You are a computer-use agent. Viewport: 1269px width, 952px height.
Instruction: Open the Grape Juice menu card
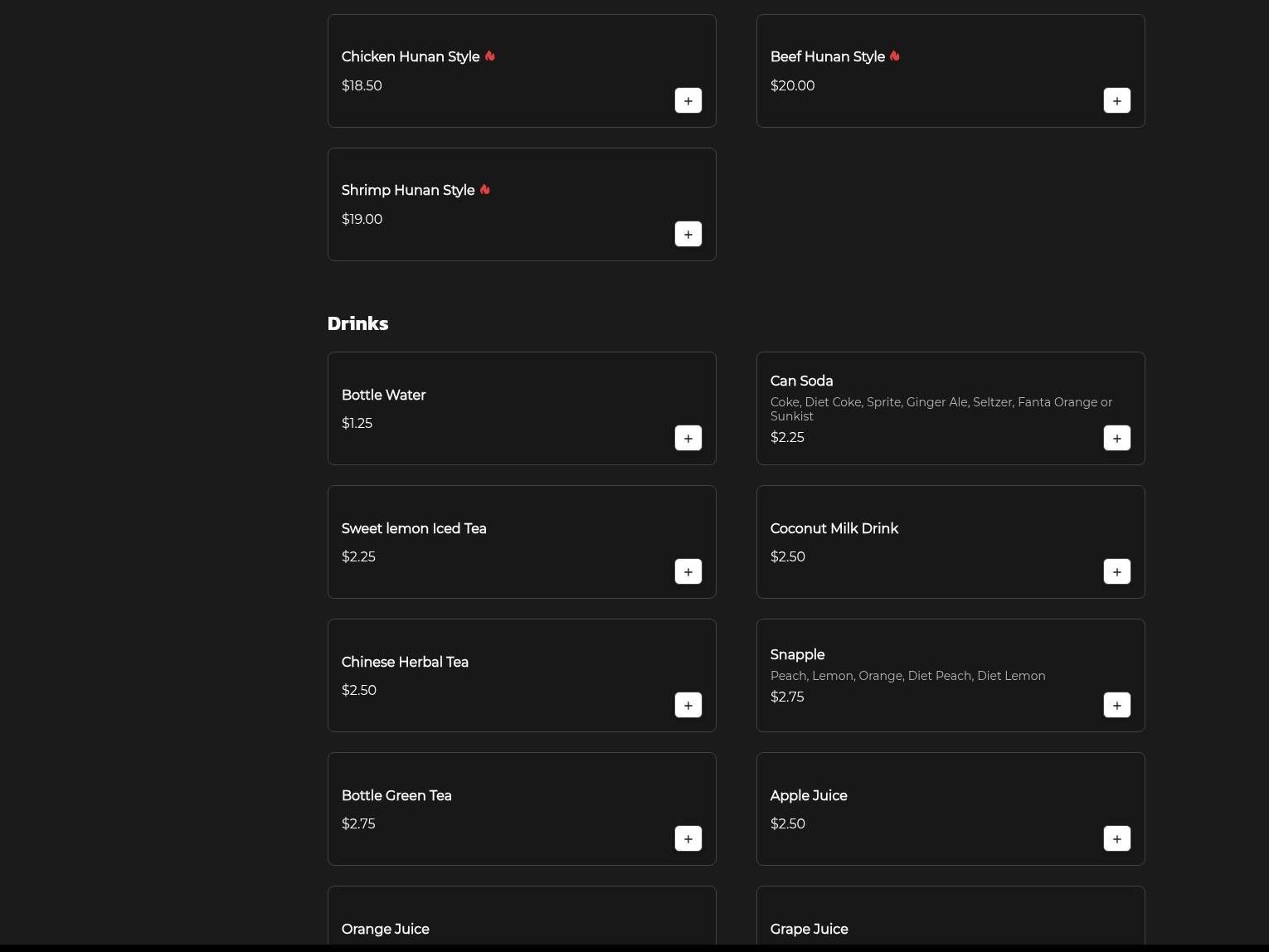[951, 916]
